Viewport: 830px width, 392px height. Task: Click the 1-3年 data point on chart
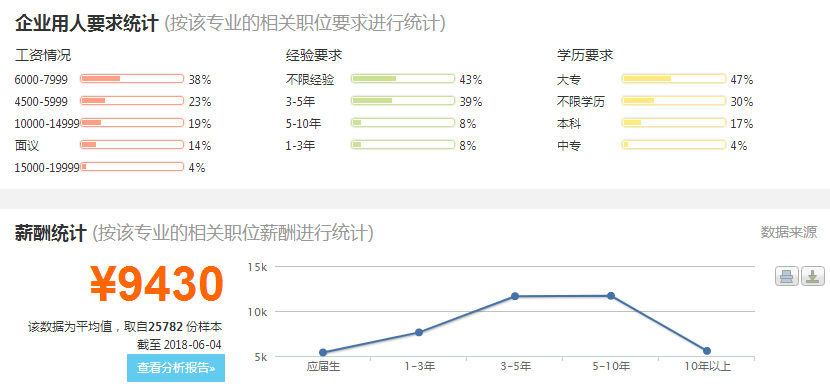pos(419,332)
